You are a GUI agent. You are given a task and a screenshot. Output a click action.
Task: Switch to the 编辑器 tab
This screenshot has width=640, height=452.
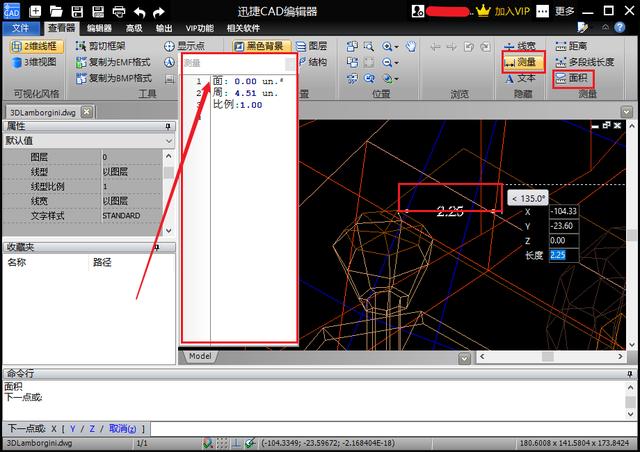99,28
